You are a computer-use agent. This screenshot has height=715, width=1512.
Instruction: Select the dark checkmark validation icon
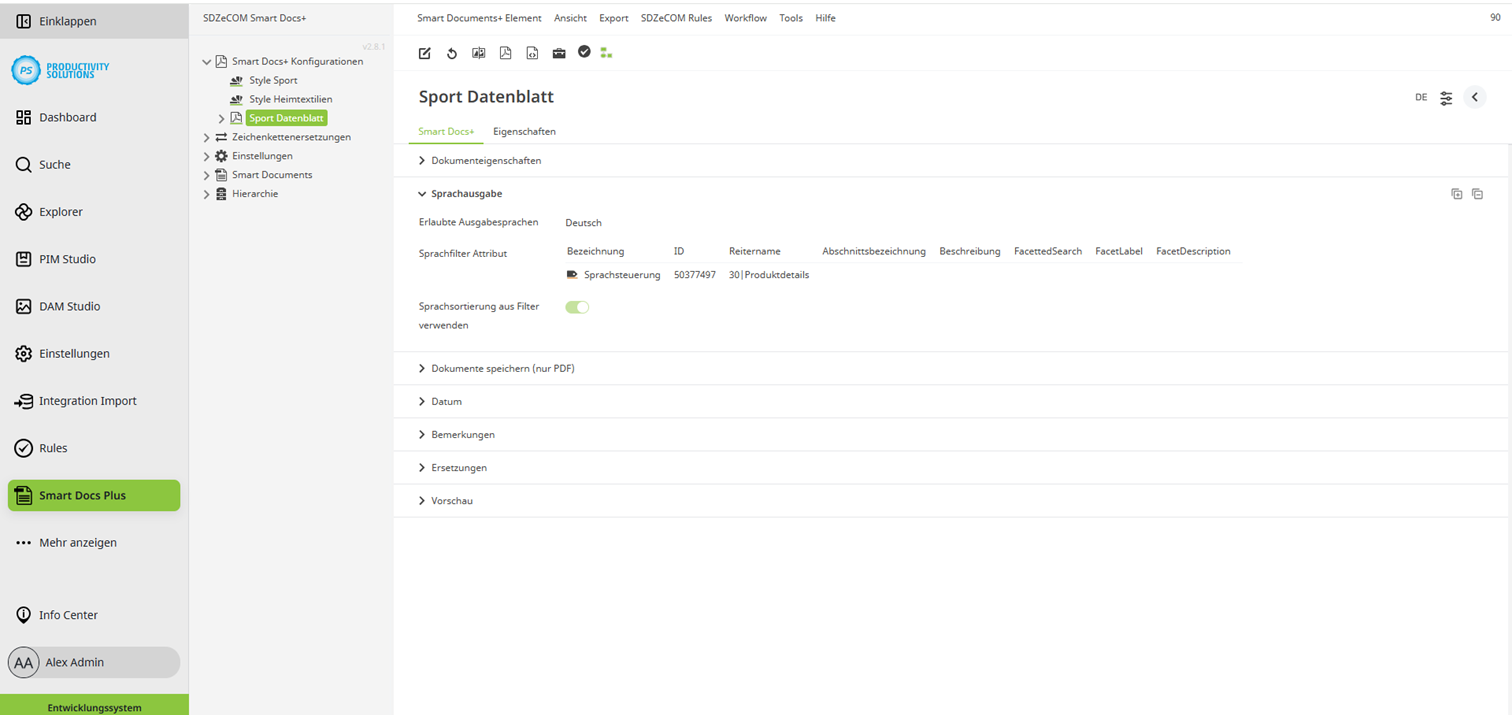[x=584, y=52]
